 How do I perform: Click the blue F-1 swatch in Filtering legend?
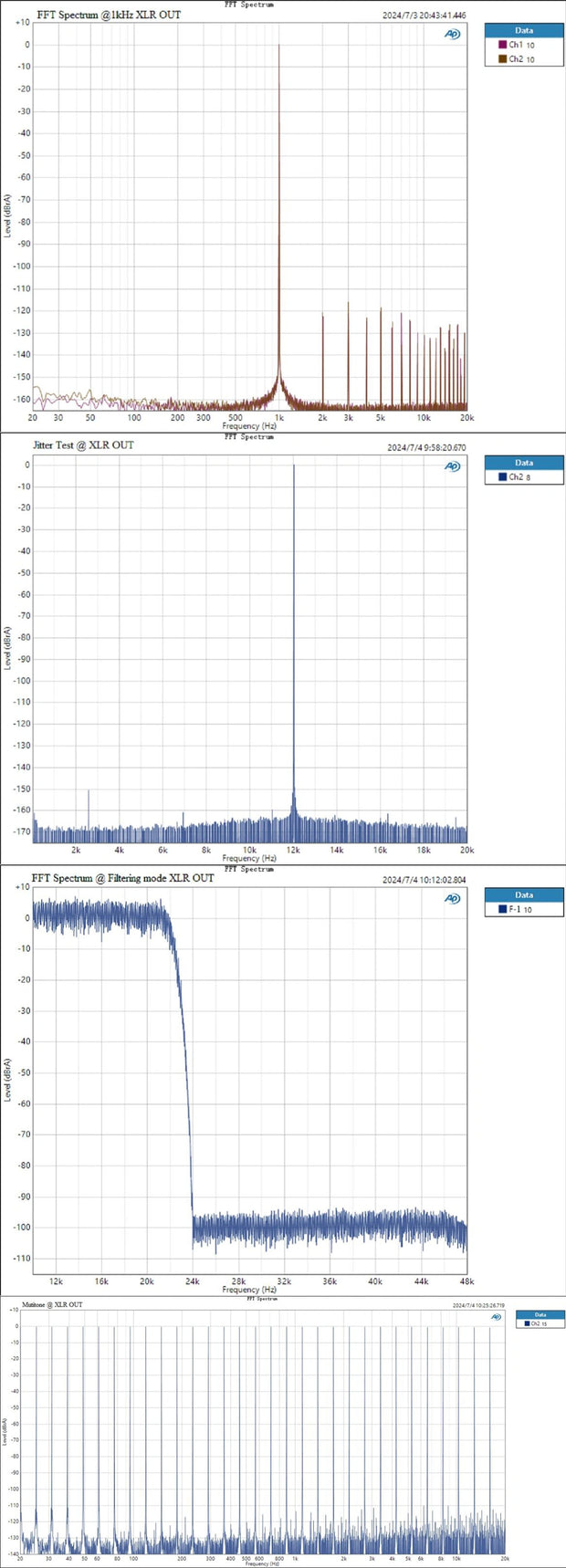502,910
